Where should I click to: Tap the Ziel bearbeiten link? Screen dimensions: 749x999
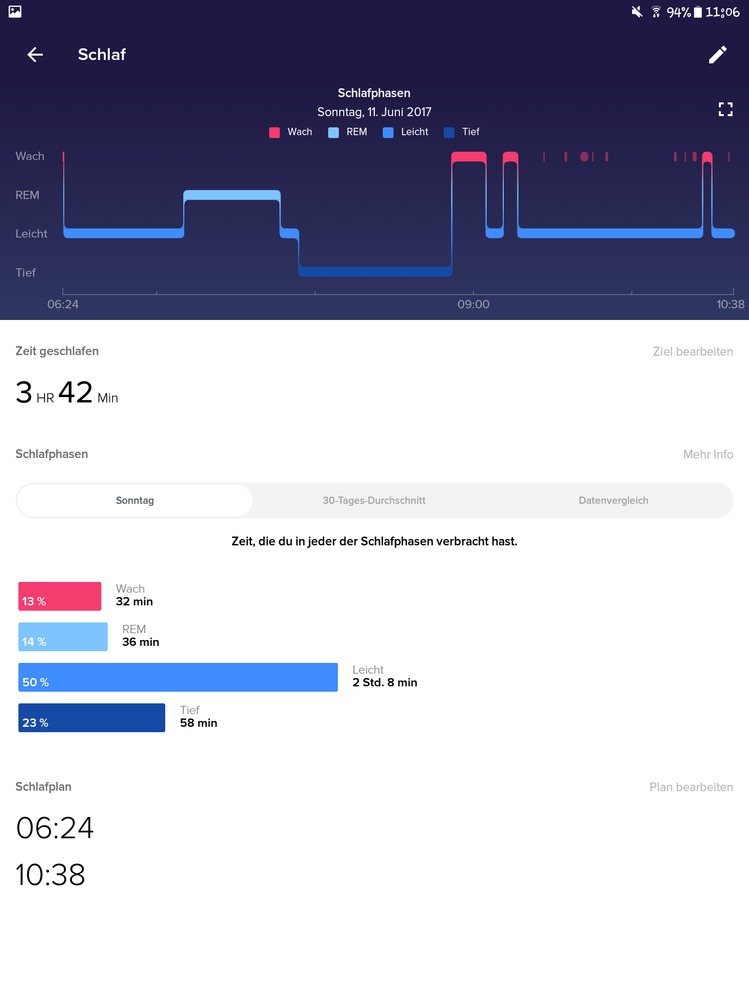coord(692,352)
